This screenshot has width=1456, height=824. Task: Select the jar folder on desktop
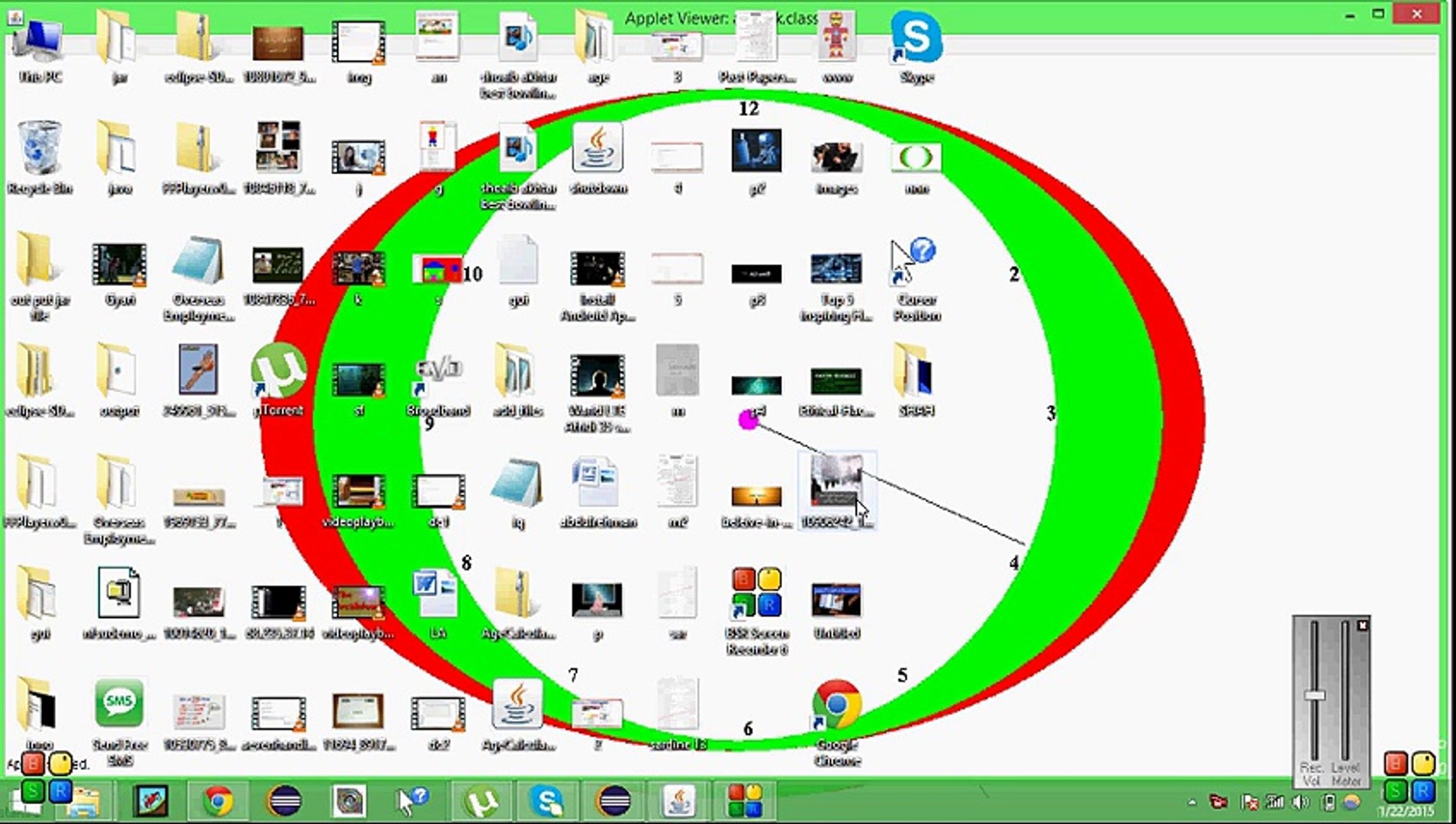coord(120,47)
